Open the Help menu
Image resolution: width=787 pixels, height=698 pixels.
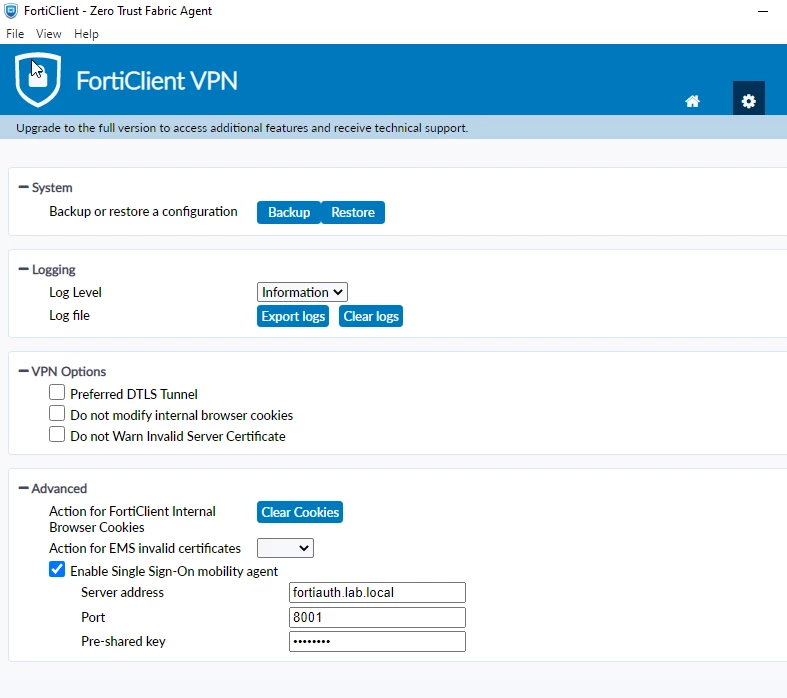click(86, 34)
